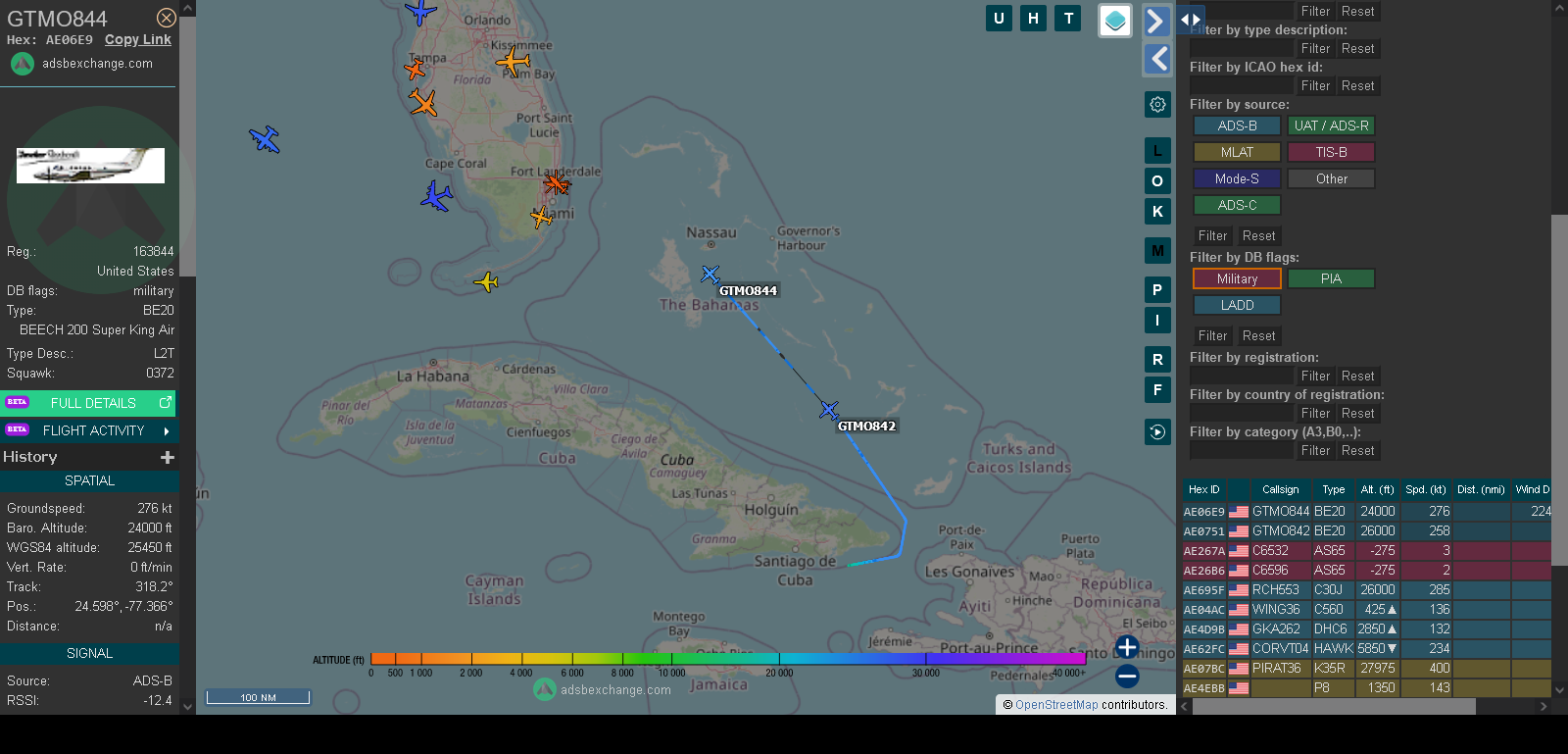Toggle the H map button
Image resolution: width=1568 pixels, height=754 pixels.
(1033, 18)
